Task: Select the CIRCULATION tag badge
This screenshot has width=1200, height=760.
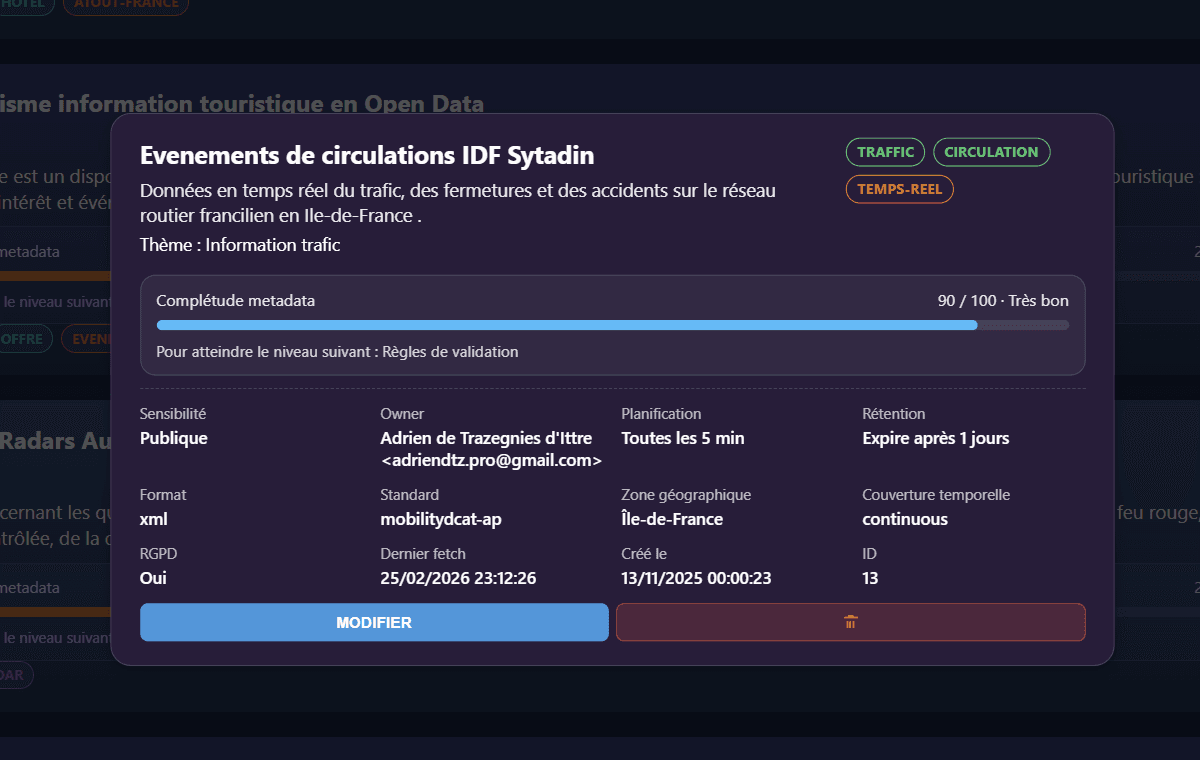Action: pos(991,152)
